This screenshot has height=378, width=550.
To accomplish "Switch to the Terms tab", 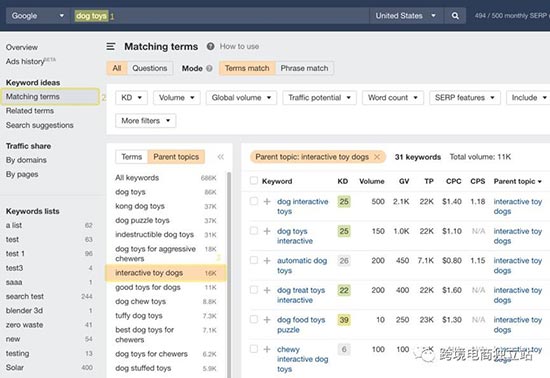I will pyautogui.click(x=132, y=157).
